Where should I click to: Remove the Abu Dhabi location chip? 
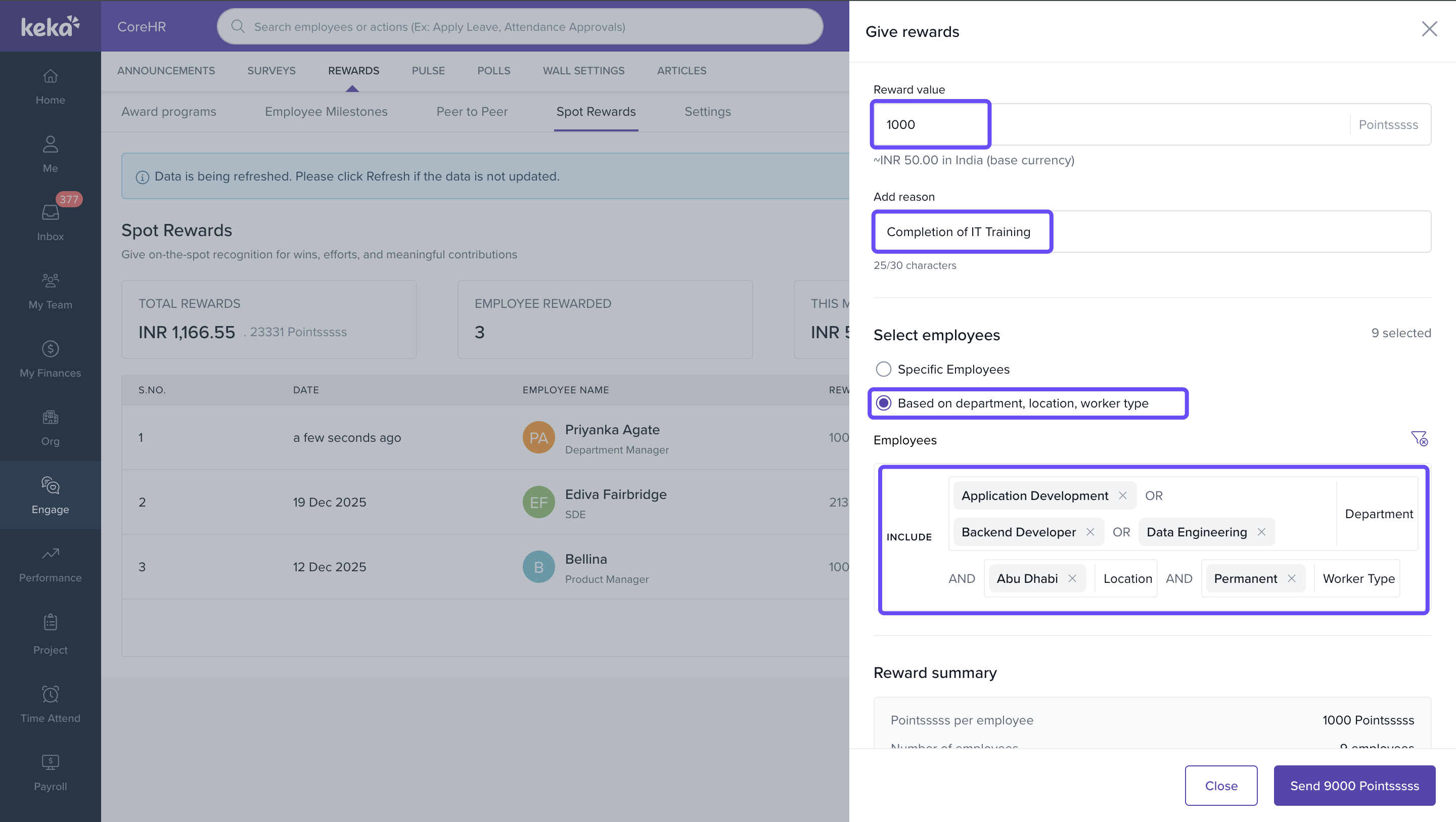tap(1072, 578)
